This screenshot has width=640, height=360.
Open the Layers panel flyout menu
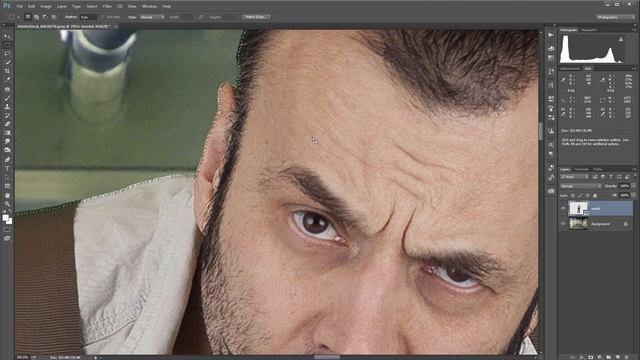point(634,169)
